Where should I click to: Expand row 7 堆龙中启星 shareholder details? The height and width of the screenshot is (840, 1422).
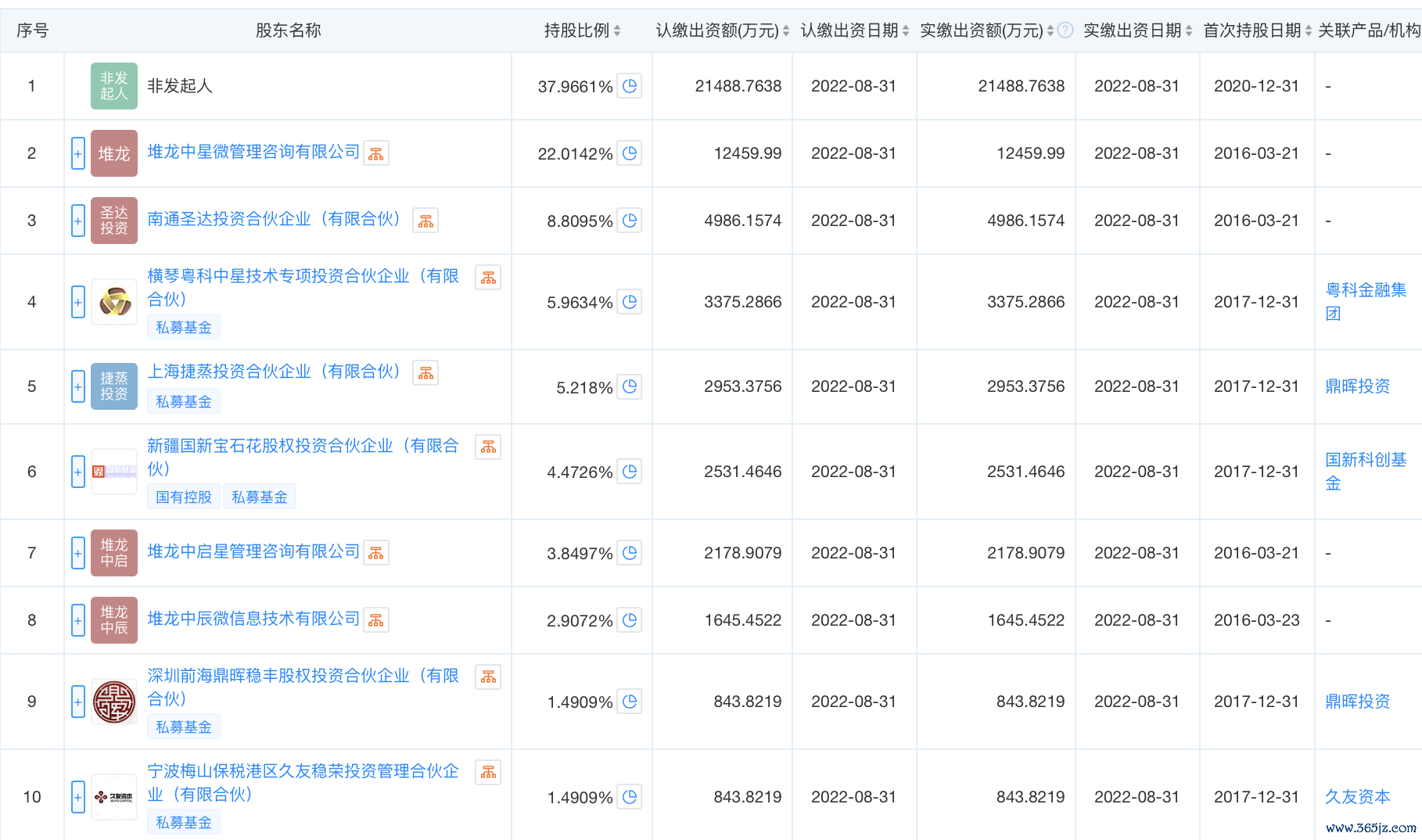(x=78, y=553)
